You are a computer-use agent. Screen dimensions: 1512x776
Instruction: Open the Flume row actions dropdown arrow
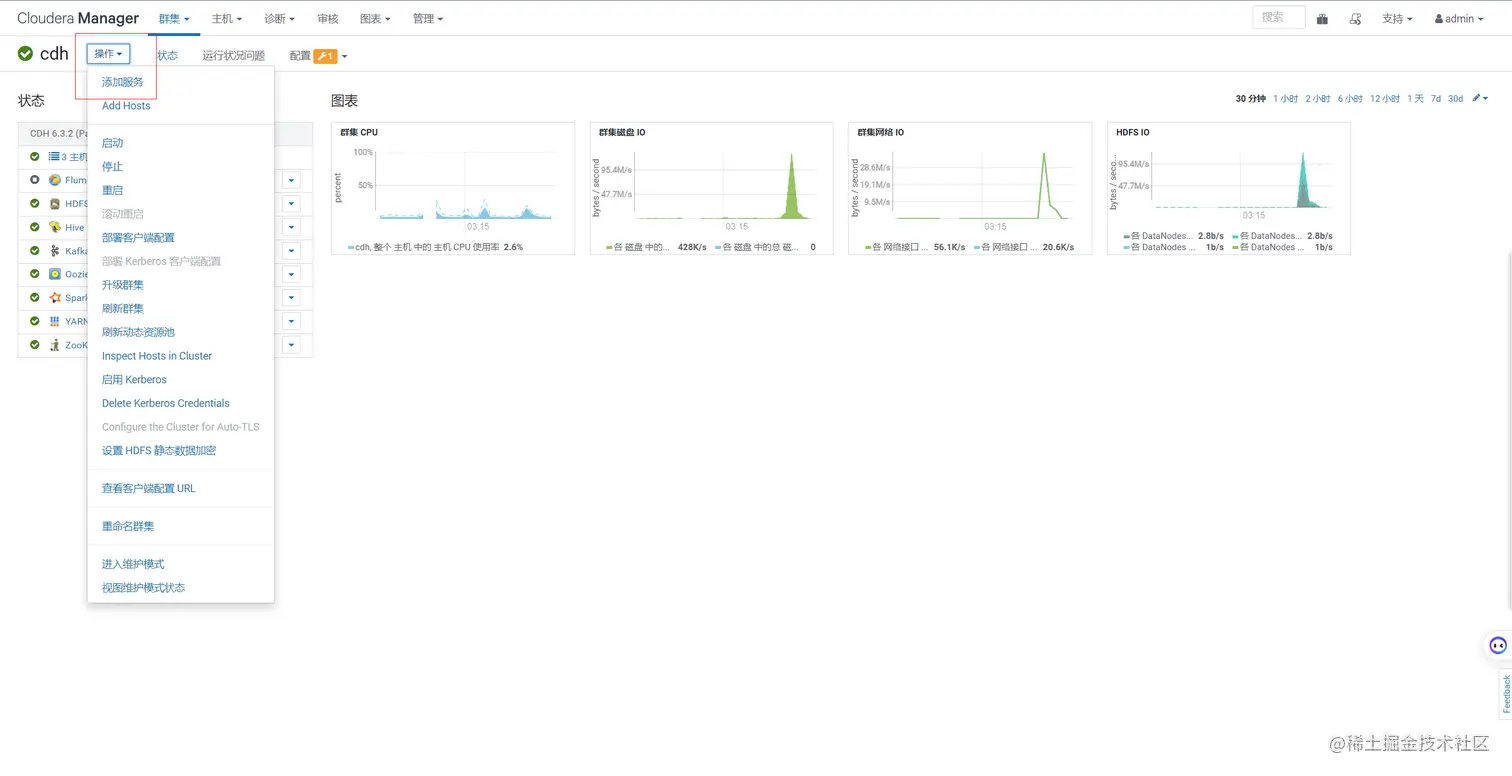click(291, 180)
